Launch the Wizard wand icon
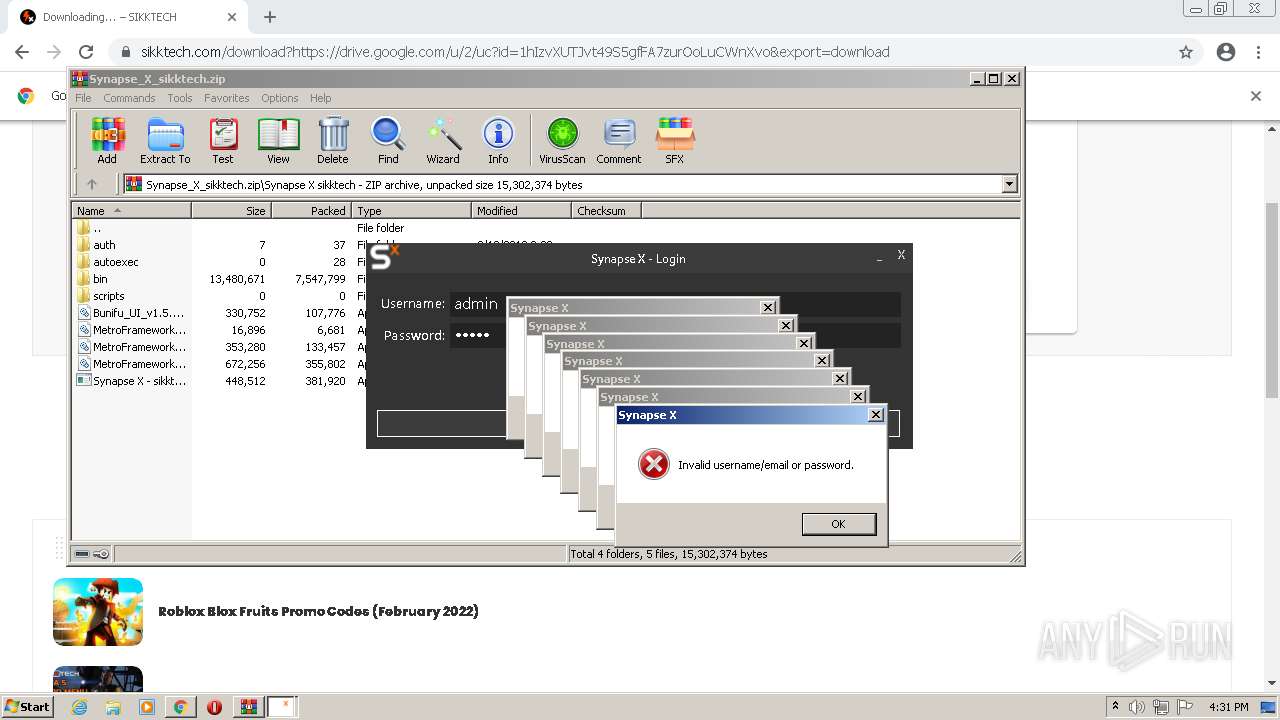 pos(443,141)
